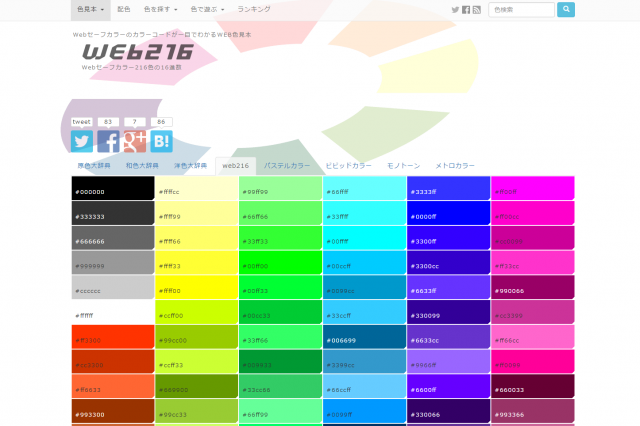Click the 86 Hatena bookmark count
The image size is (640, 426).
(x=161, y=122)
